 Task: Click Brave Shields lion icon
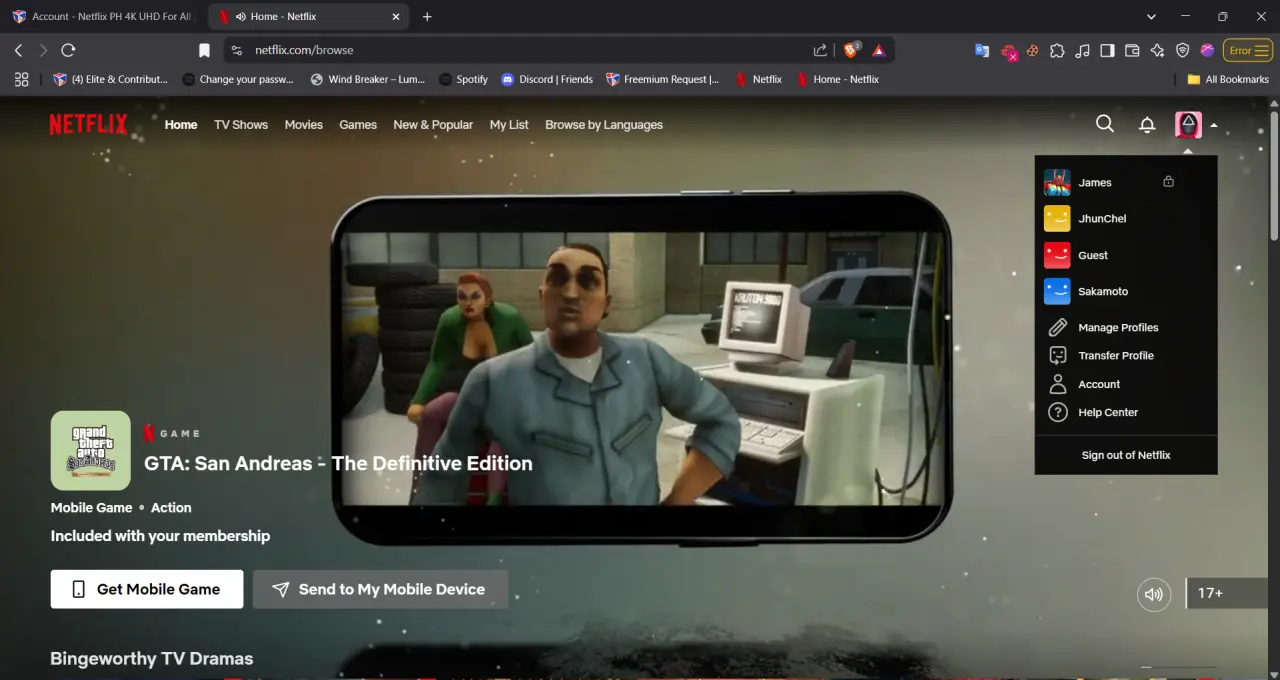click(x=852, y=50)
